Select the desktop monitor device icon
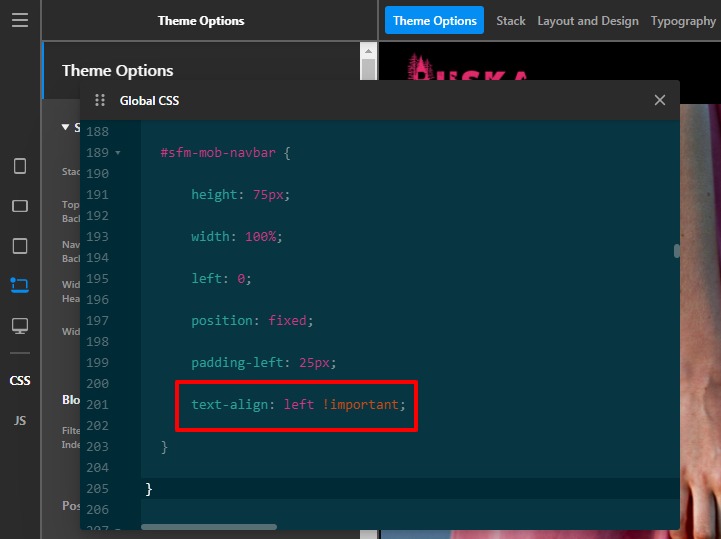The image size is (721, 539). point(20,326)
